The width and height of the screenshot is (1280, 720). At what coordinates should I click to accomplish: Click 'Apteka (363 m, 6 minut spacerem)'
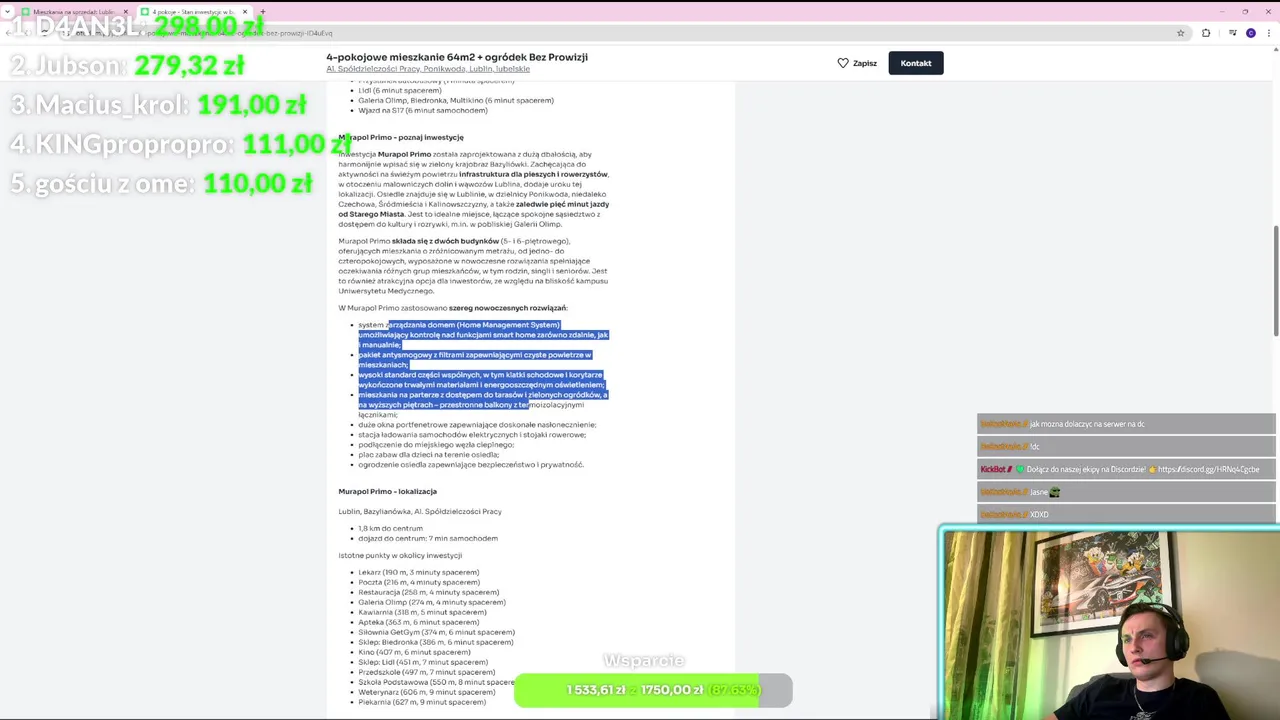click(x=419, y=622)
